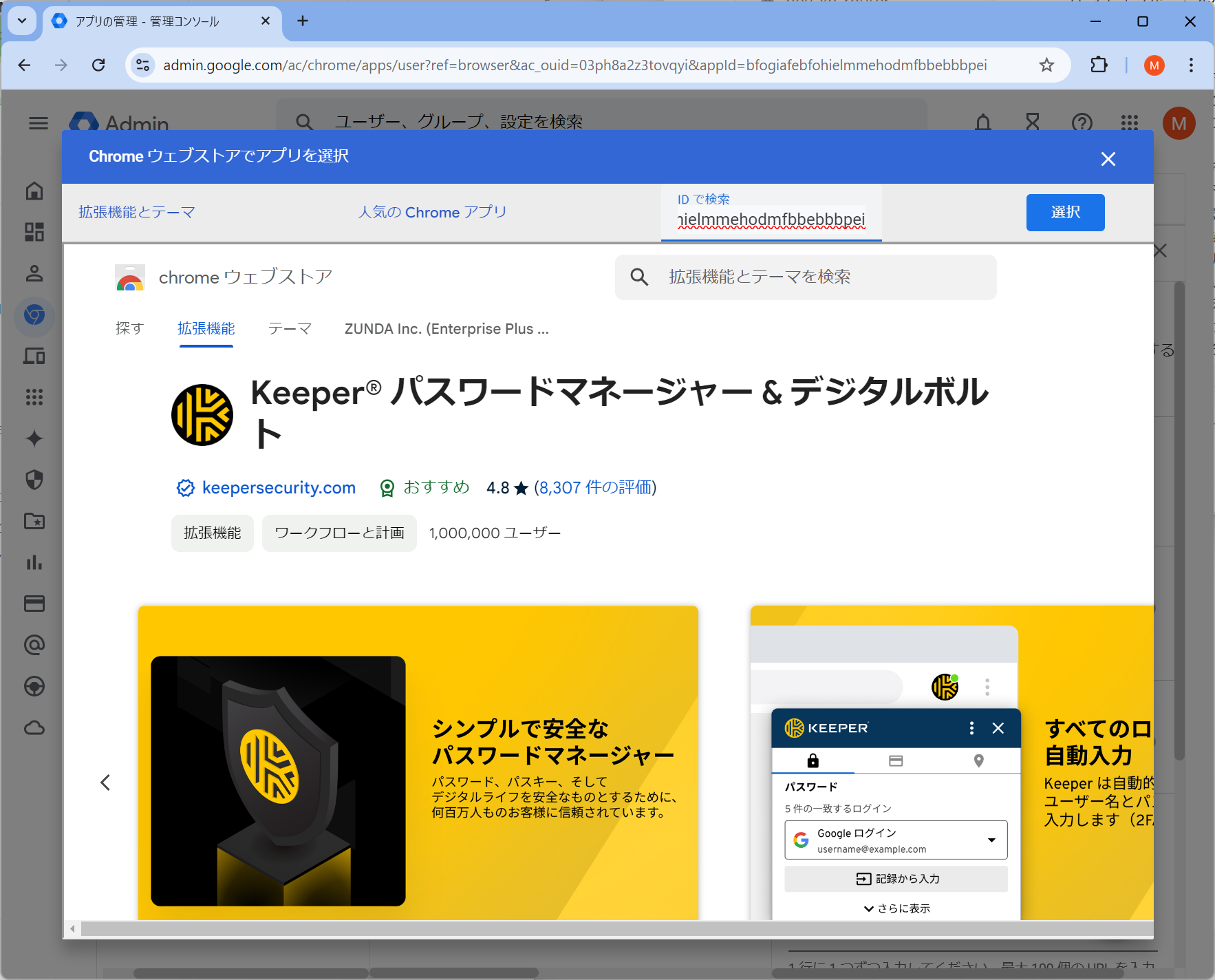Go back to the previous page

25,65
